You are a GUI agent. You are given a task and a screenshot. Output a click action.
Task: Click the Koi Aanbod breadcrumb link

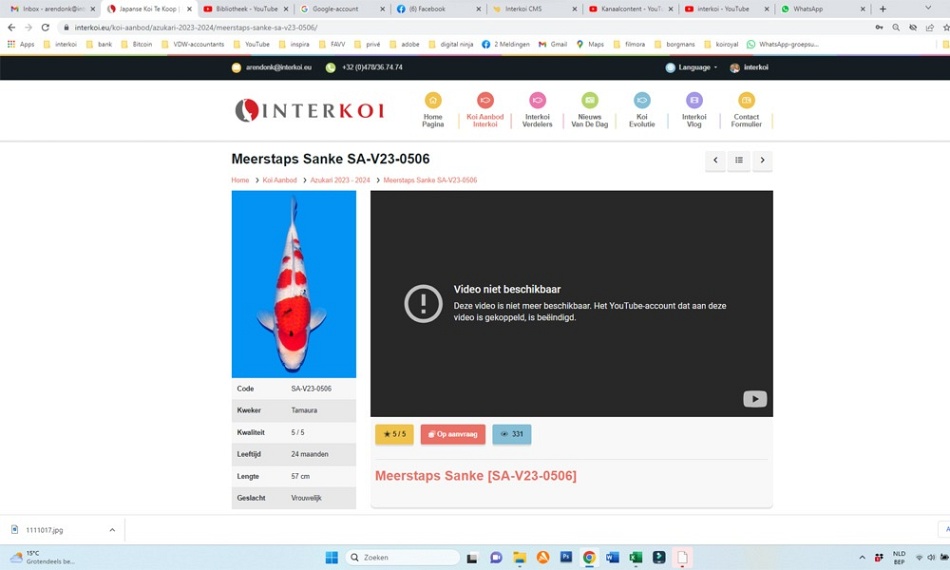tap(279, 181)
